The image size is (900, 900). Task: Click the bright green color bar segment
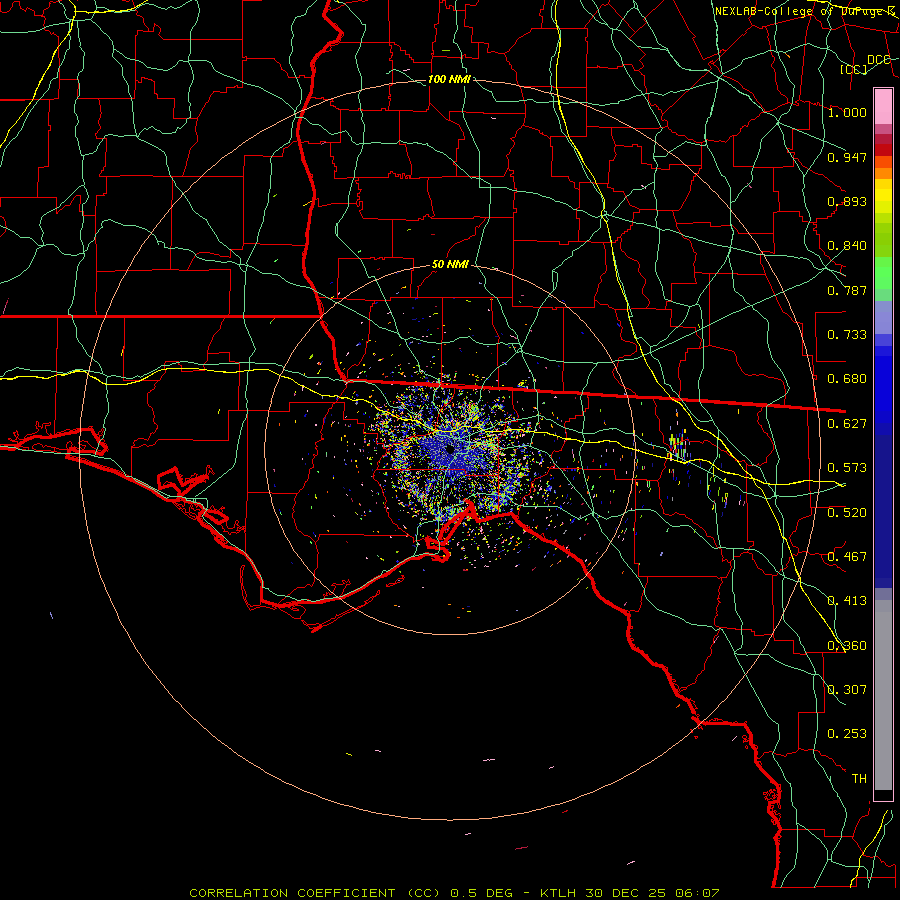click(883, 273)
